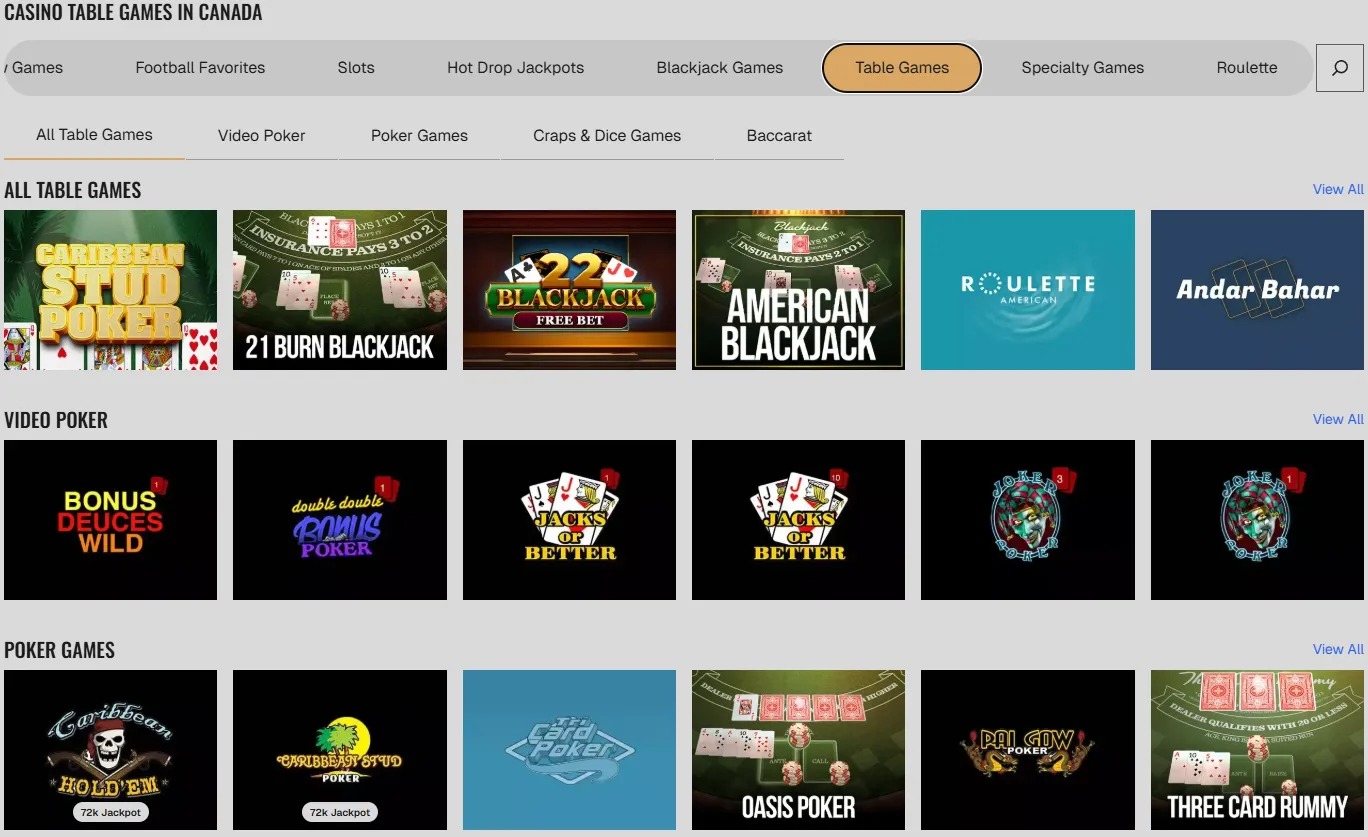Viewport: 1368px width, 837px height.
Task: Launch the Oasis Poker game
Action: coord(798,750)
